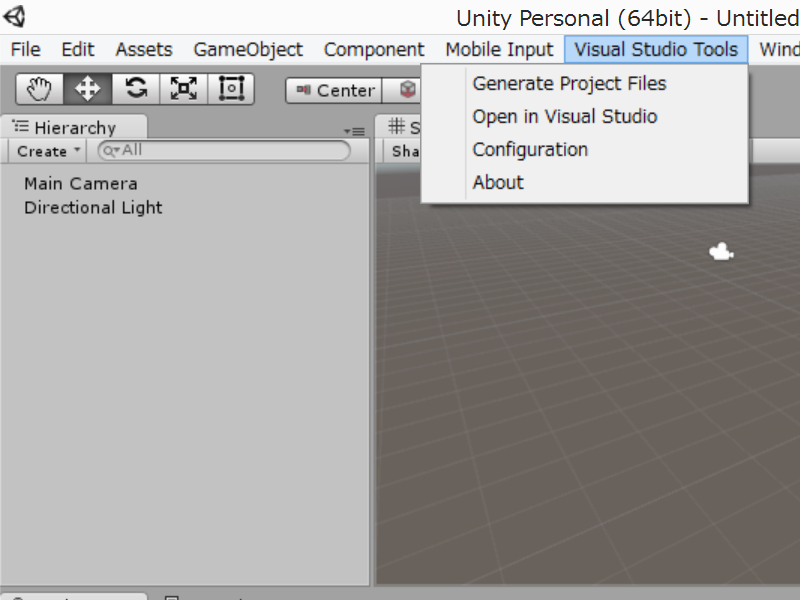Open the Hierarchy panel options menu icon

(x=355, y=131)
